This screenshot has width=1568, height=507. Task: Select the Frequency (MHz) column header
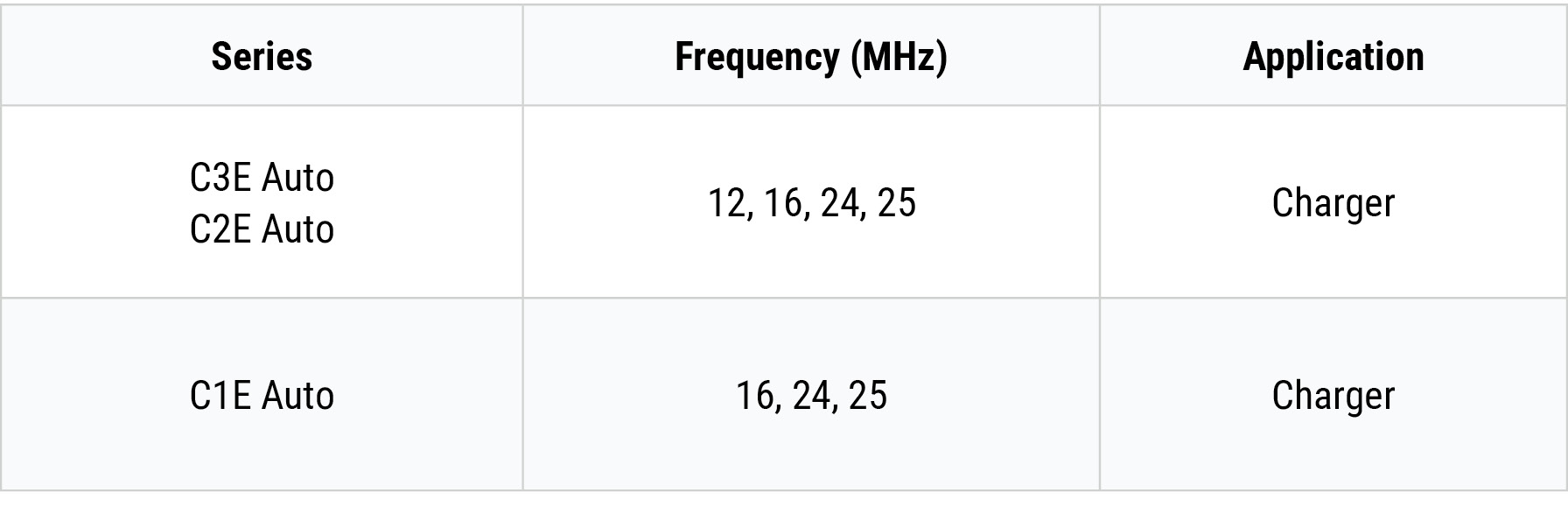(x=810, y=57)
